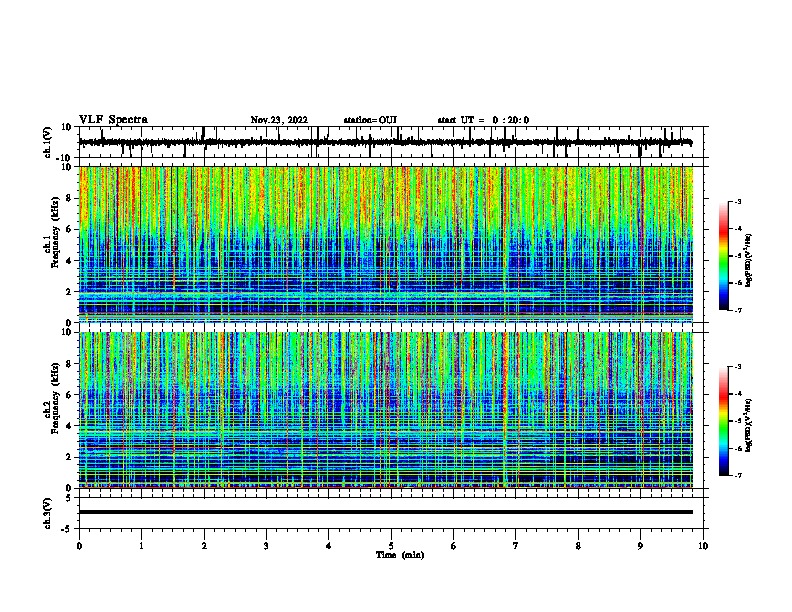
Task: Select the 'ch.3(V)' axis label
Action: pos(48,513)
